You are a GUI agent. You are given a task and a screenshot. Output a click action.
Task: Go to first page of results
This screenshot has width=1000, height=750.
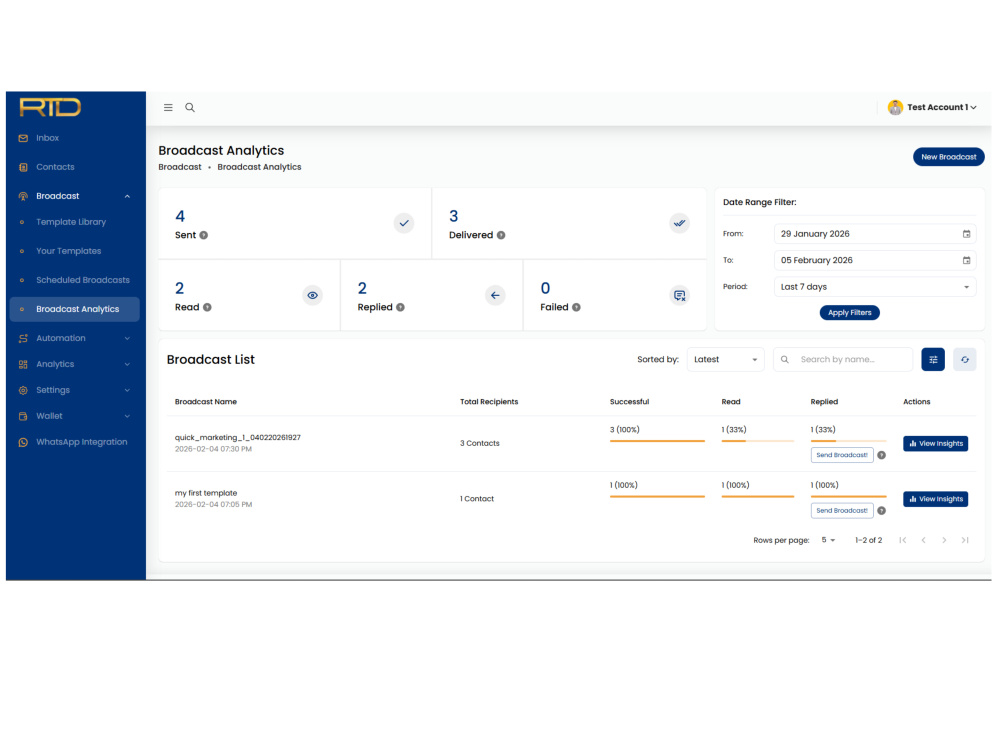click(902, 540)
